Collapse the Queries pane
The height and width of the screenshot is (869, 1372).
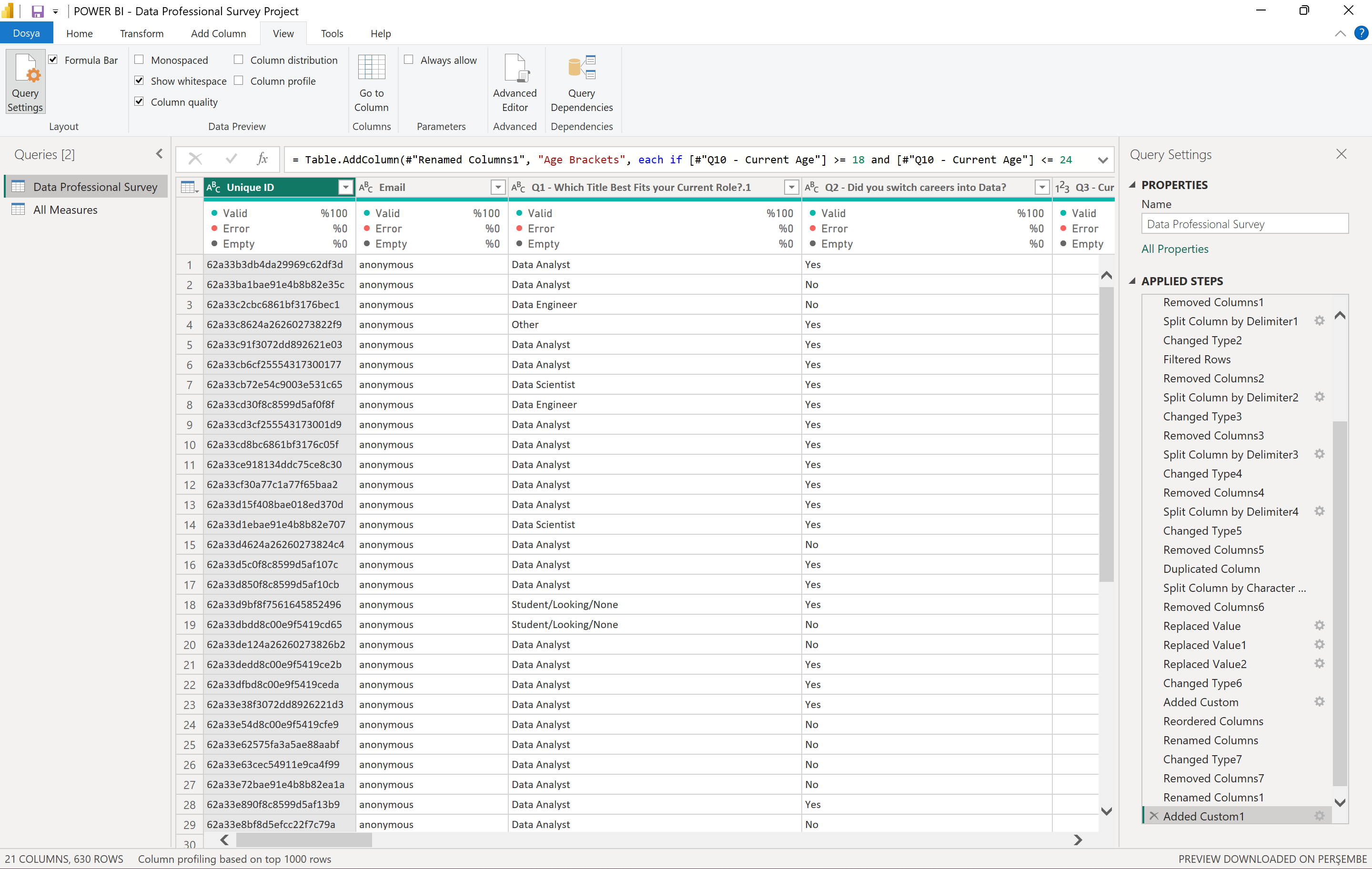159,154
